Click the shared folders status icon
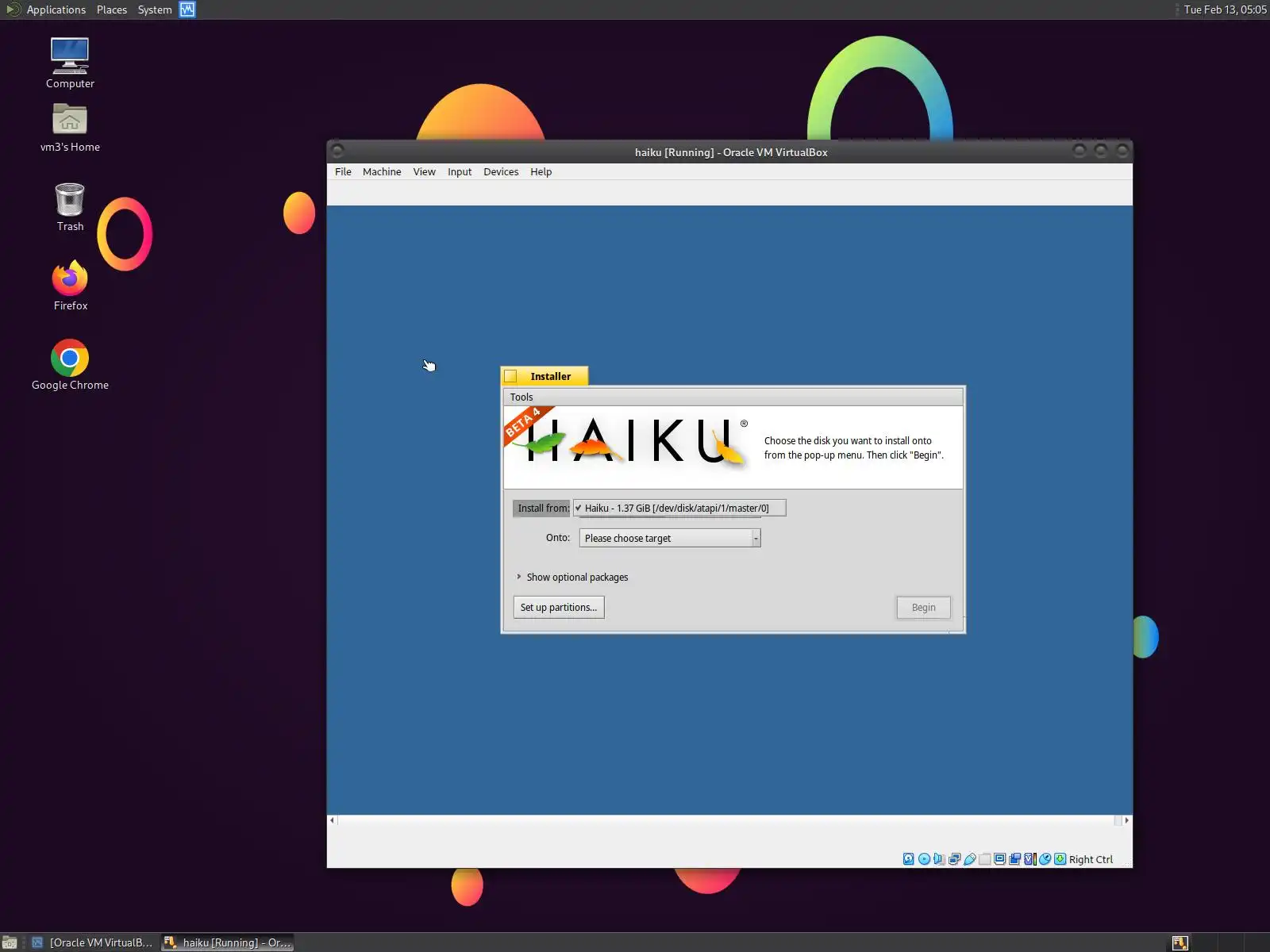The image size is (1270, 952). (985, 859)
